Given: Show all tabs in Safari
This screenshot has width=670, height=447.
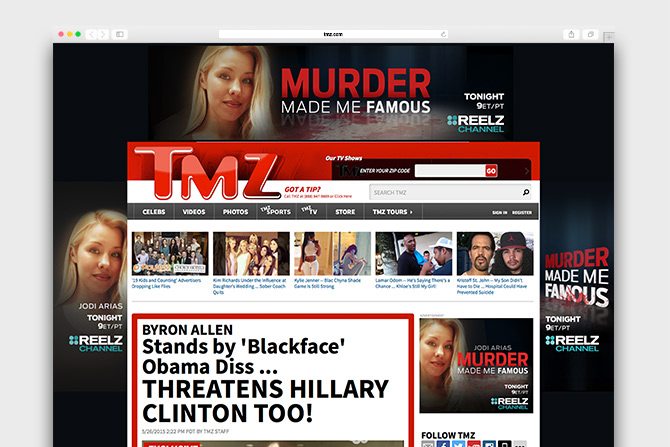Looking at the screenshot, I should click(x=591, y=34).
